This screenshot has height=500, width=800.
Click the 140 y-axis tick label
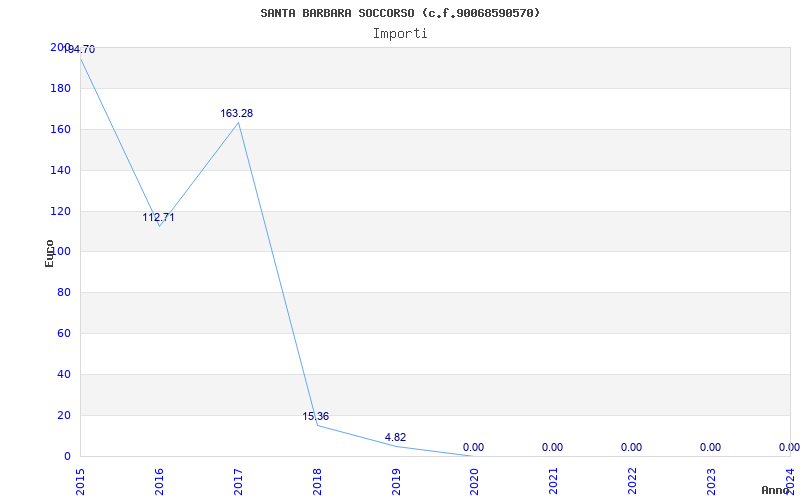(60, 170)
